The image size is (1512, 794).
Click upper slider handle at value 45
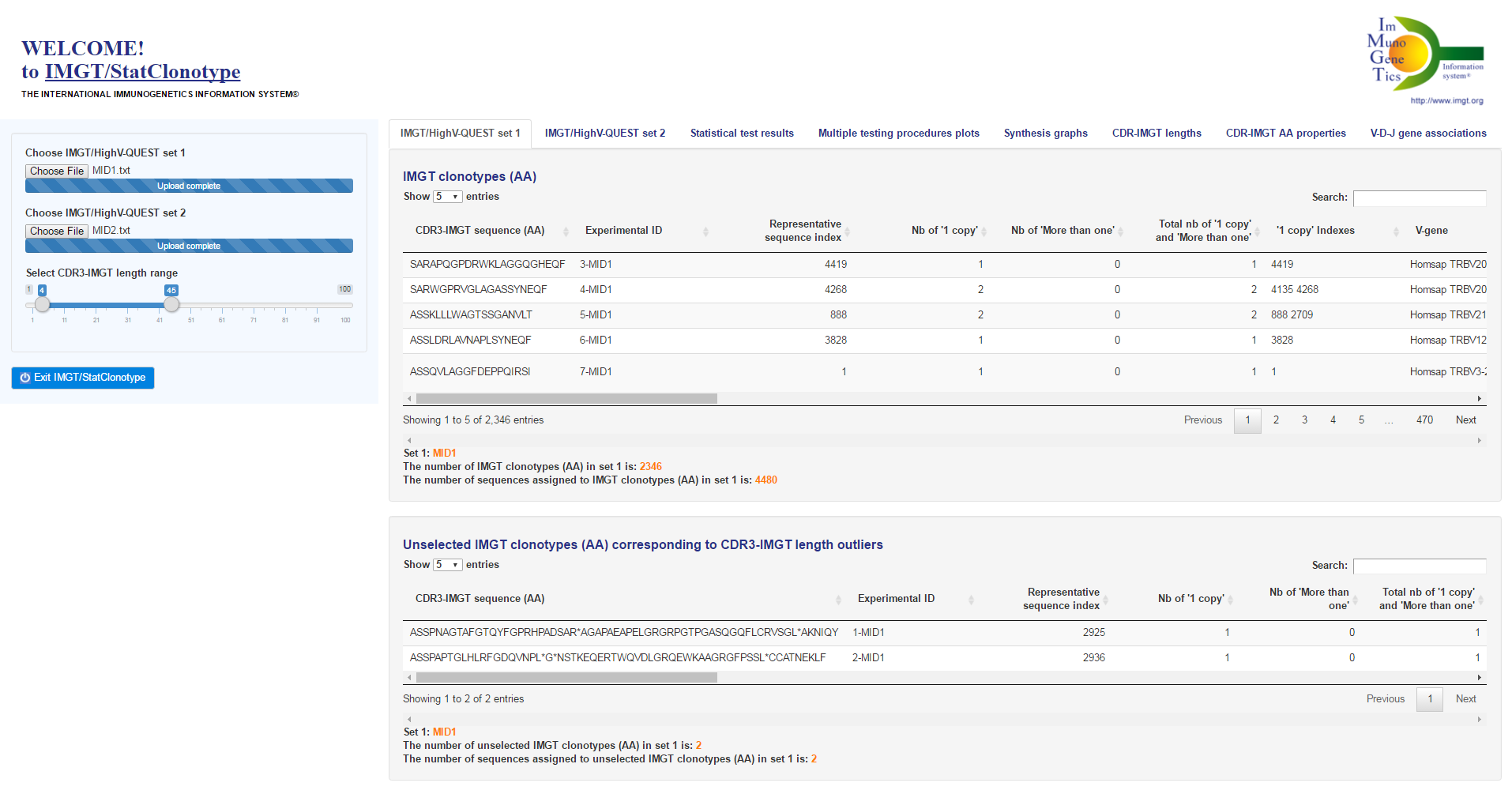tap(171, 305)
